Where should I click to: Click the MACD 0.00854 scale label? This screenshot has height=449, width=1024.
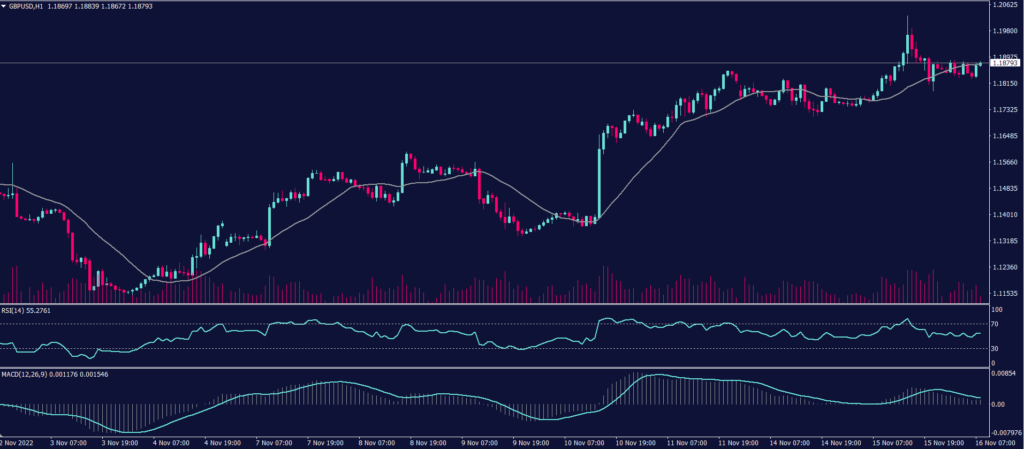pos(1001,373)
